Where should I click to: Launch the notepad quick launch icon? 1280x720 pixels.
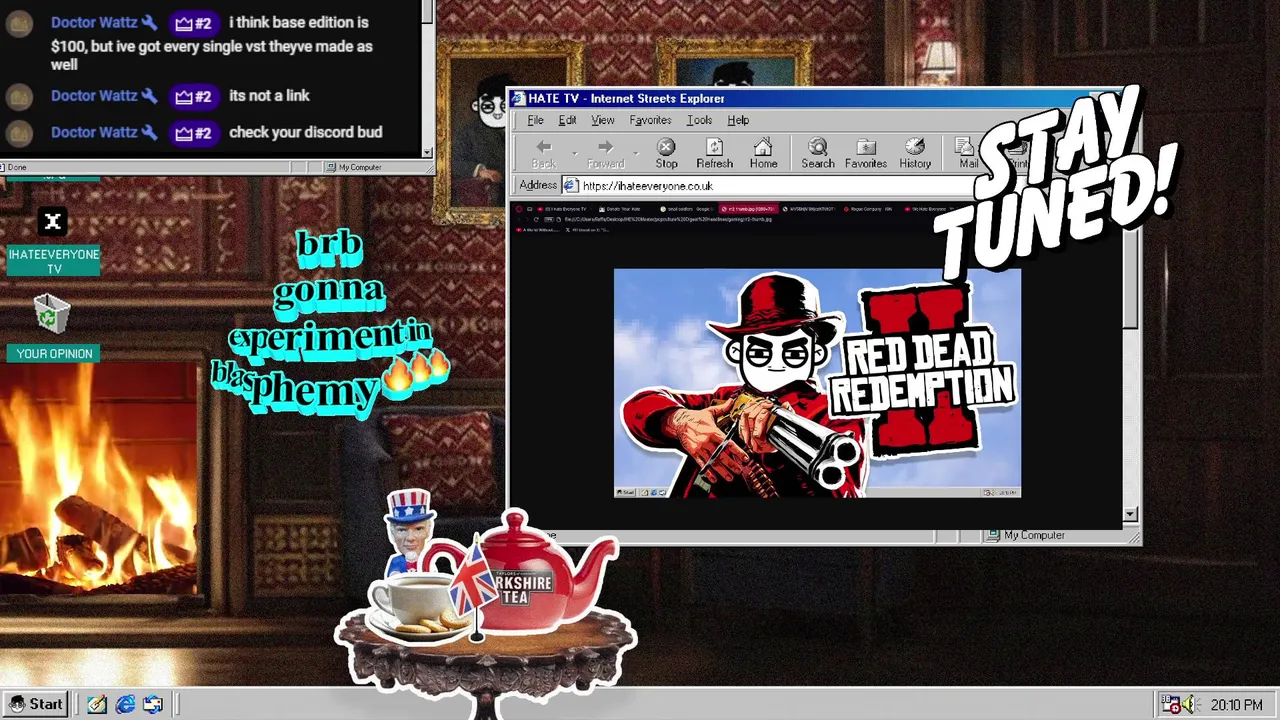(x=96, y=704)
